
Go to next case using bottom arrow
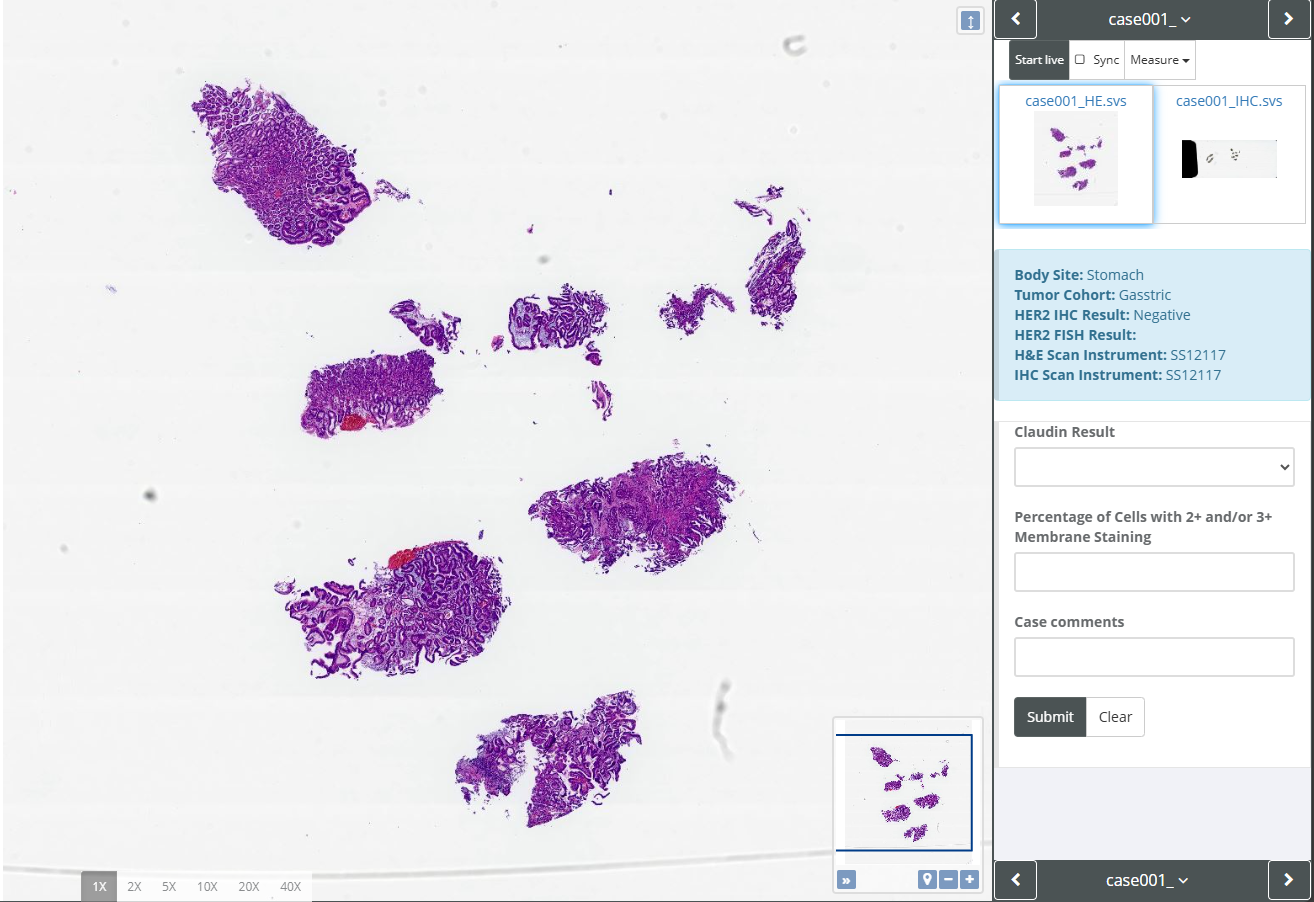coord(1289,880)
